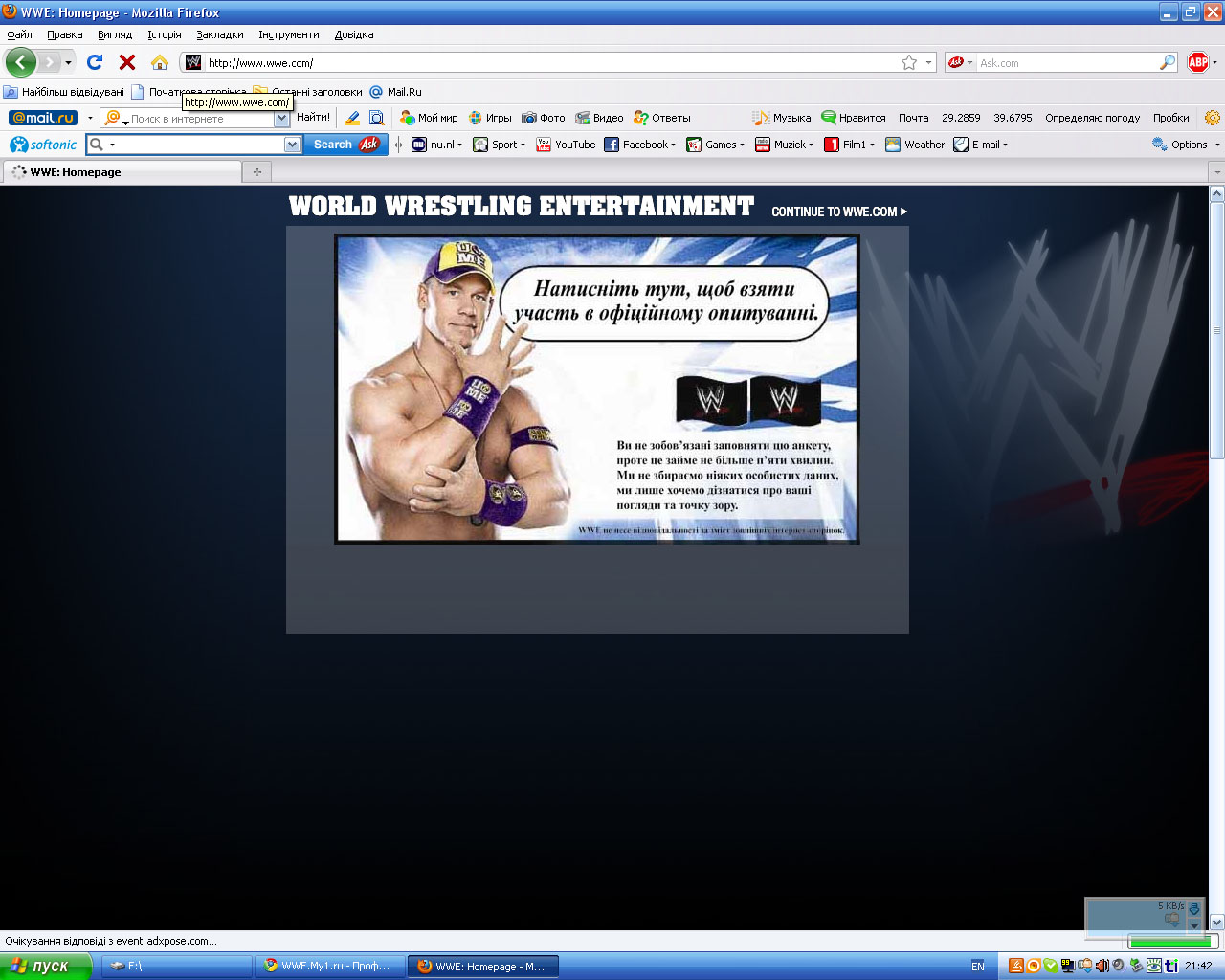Image resolution: width=1225 pixels, height=980 pixels.
Task: Open YouTube from the softonic toolbar
Action: (566, 145)
